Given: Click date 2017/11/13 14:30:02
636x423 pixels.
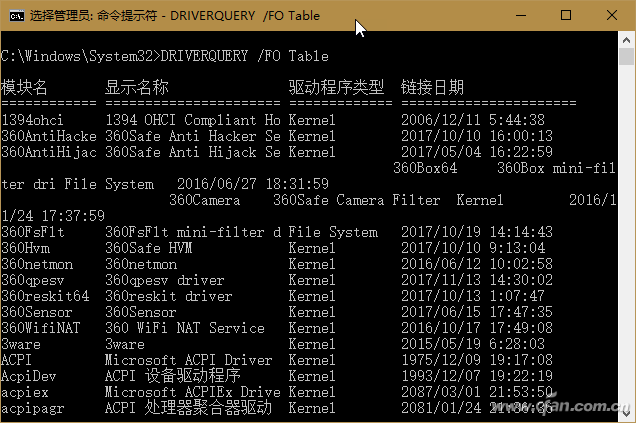Looking at the screenshot, I should (x=477, y=280).
